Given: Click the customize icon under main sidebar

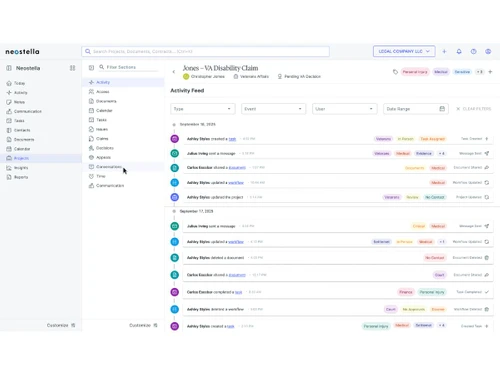Looking at the screenshot, I should tap(73, 325).
